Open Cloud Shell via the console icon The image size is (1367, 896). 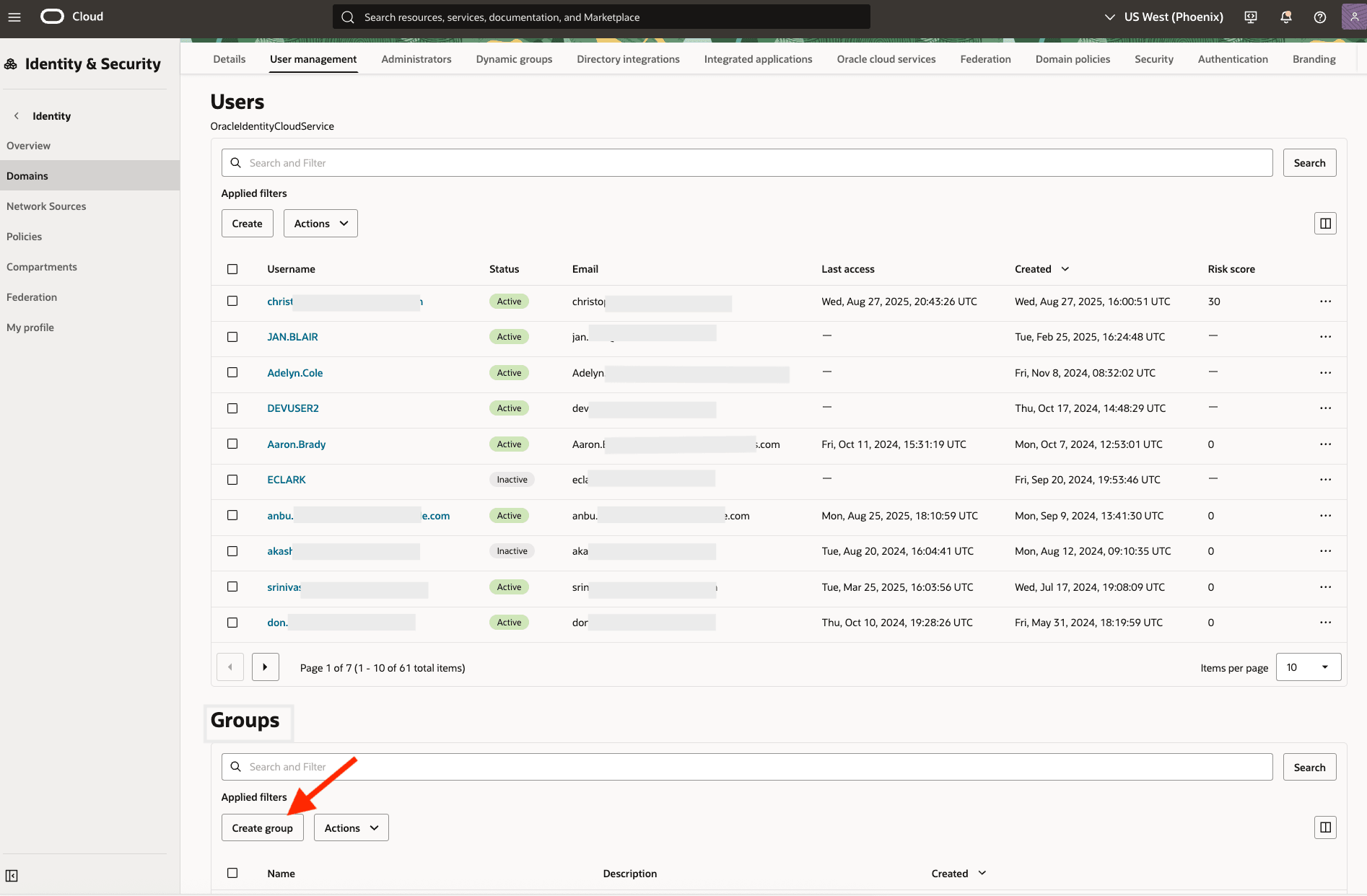[x=1250, y=17]
